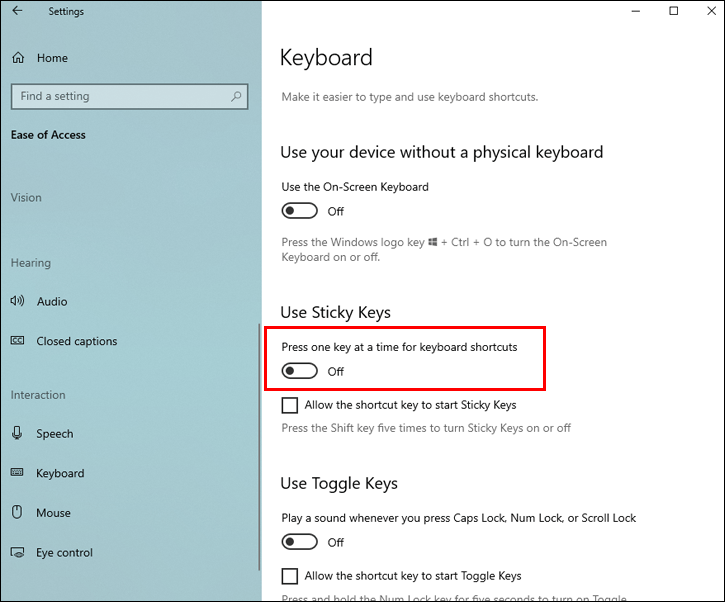Click the Audio speaker icon

tap(18, 301)
